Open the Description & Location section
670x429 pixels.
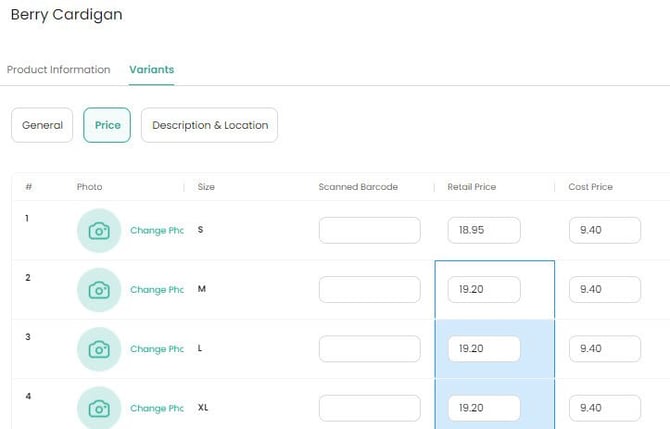point(210,125)
